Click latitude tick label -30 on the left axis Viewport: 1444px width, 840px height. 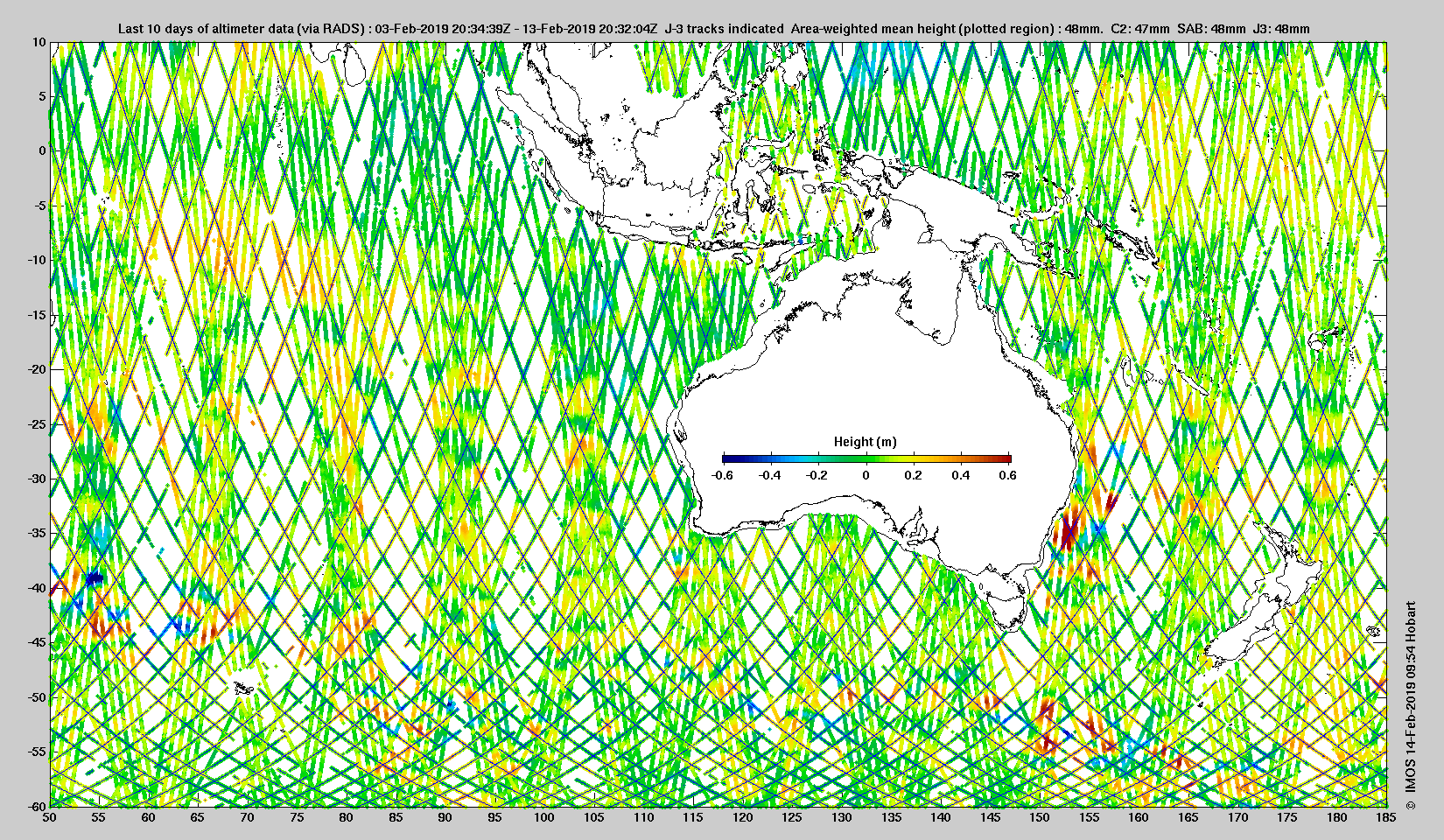point(36,479)
